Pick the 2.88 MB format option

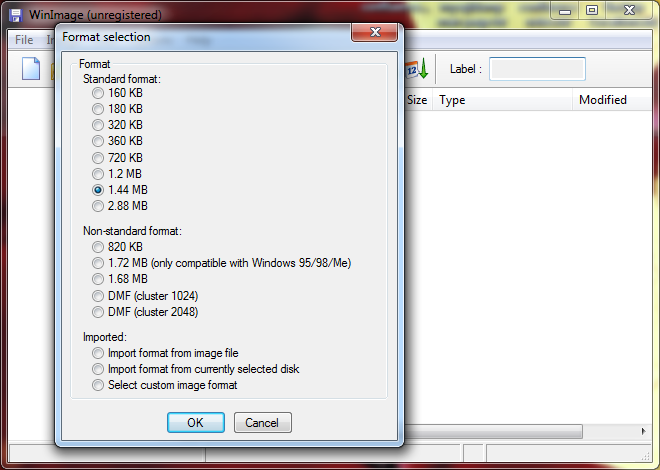pos(98,206)
